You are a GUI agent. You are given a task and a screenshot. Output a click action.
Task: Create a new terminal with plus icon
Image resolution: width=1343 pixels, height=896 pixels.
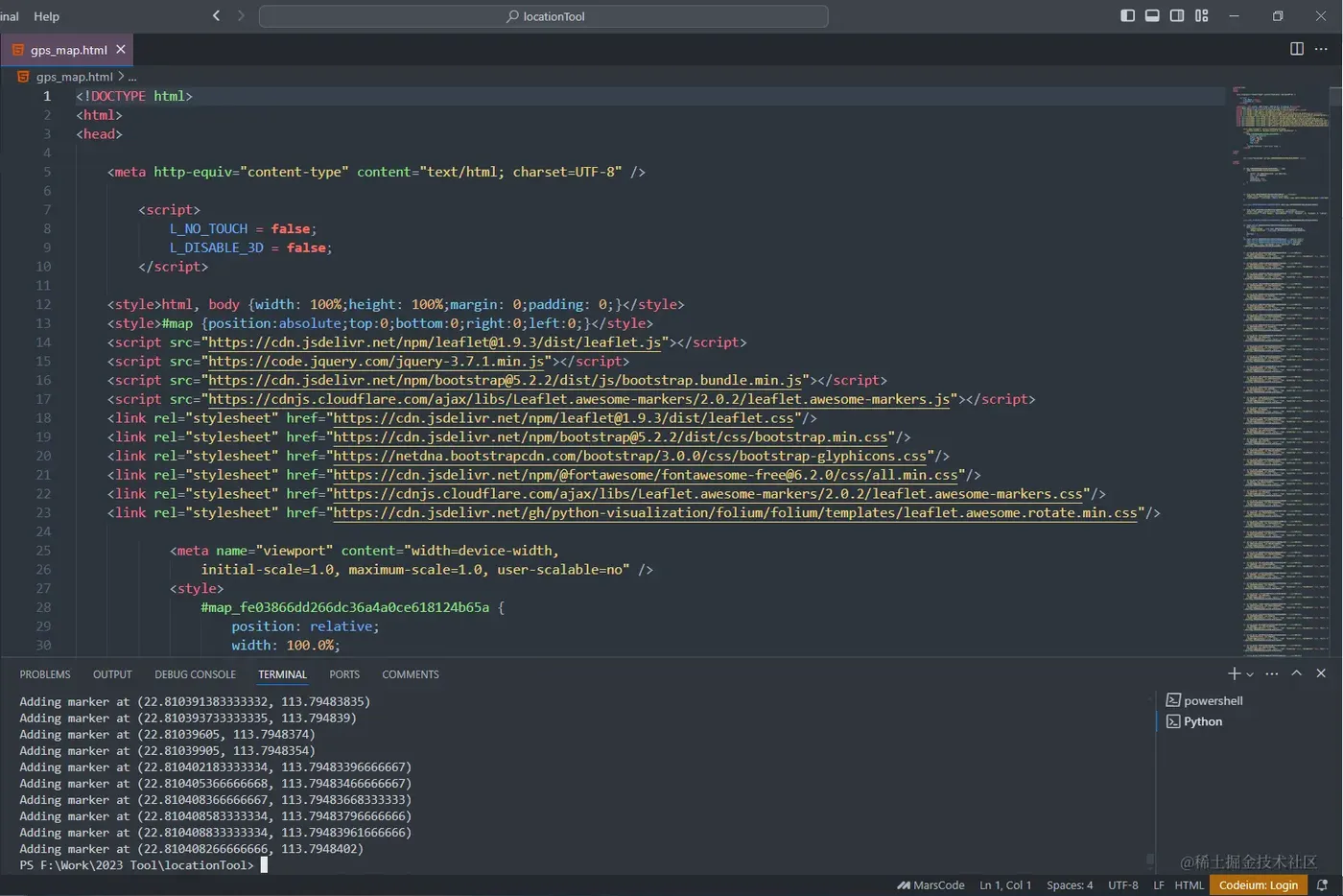click(1234, 673)
